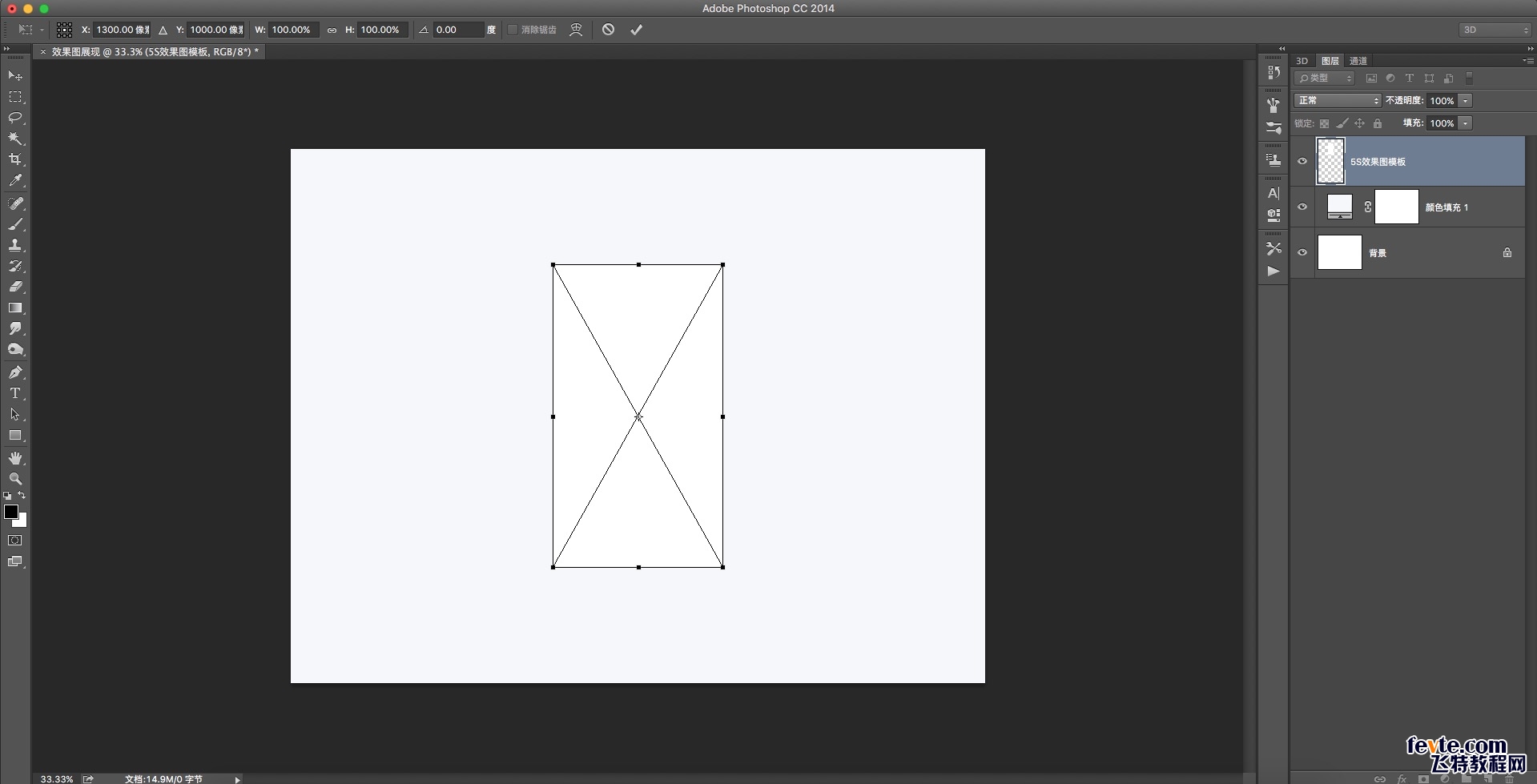Open the Actions panel play icon
This screenshot has height=784, width=1537.
click(x=1273, y=271)
